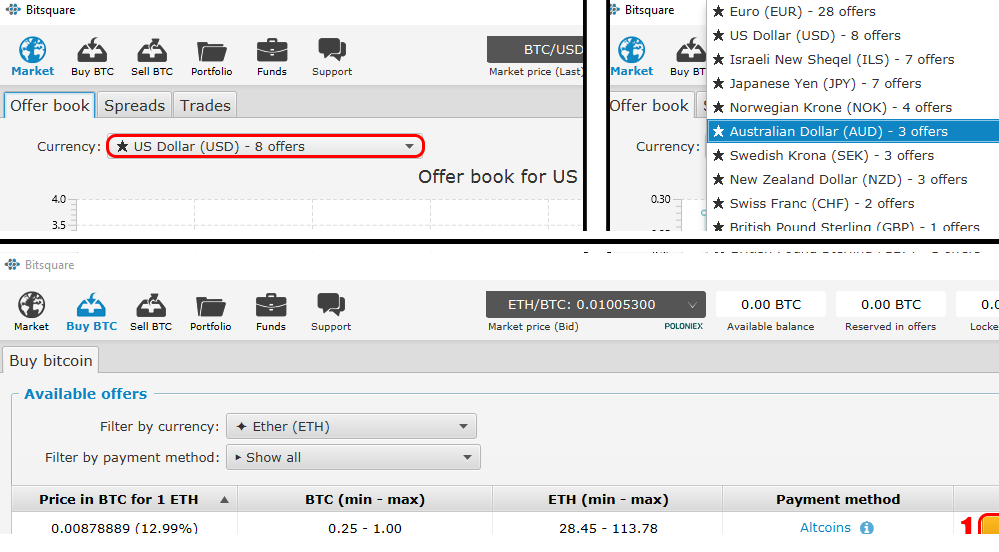Choose US Dollar (USD) - 8 offers in list
This screenshot has height=552, width=999.
tap(853, 36)
